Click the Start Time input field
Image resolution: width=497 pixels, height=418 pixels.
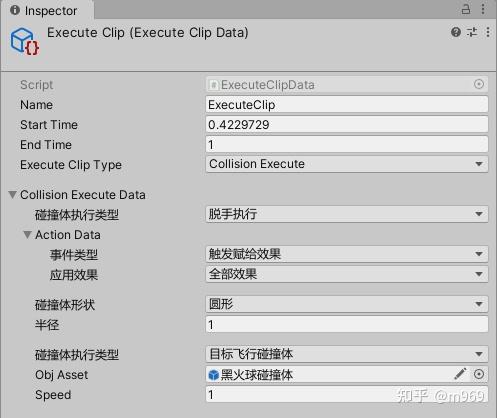pyautogui.click(x=347, y=125)
